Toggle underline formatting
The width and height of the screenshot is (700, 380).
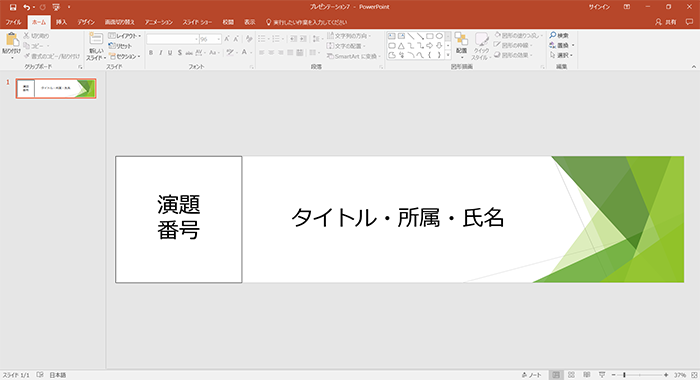coord(170,53)
